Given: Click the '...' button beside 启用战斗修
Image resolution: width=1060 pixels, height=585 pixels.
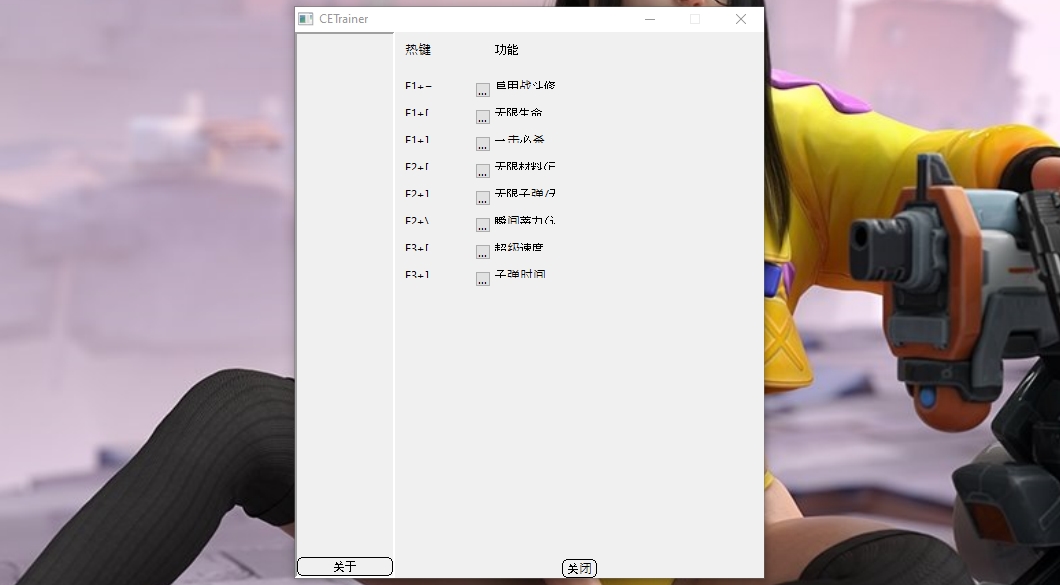Looking at the screenshot, I should tap(483, 90).
